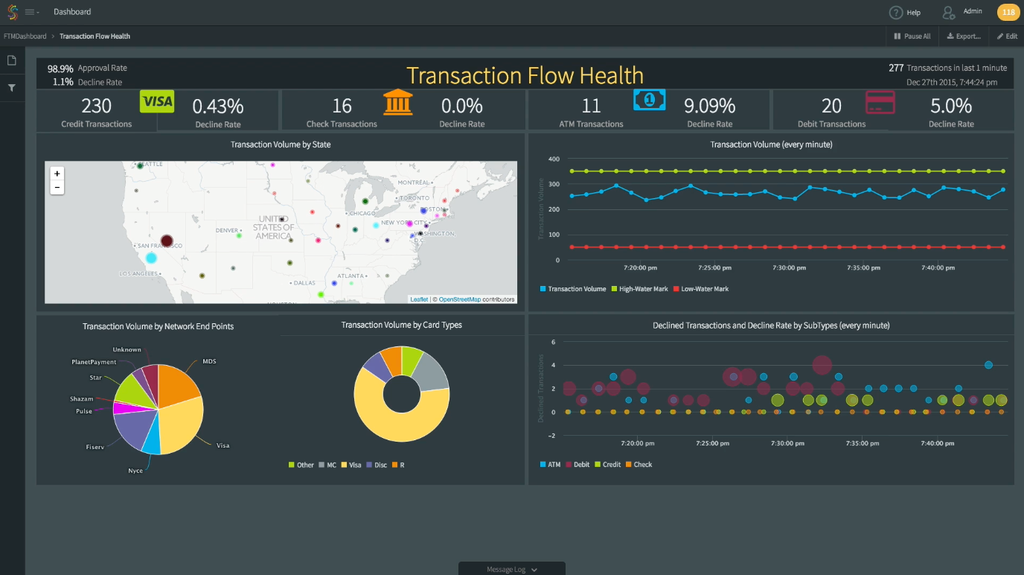Open the hamburger menu dropdown
Viewport: 1024px width, 575px height.
coord(32,12)
